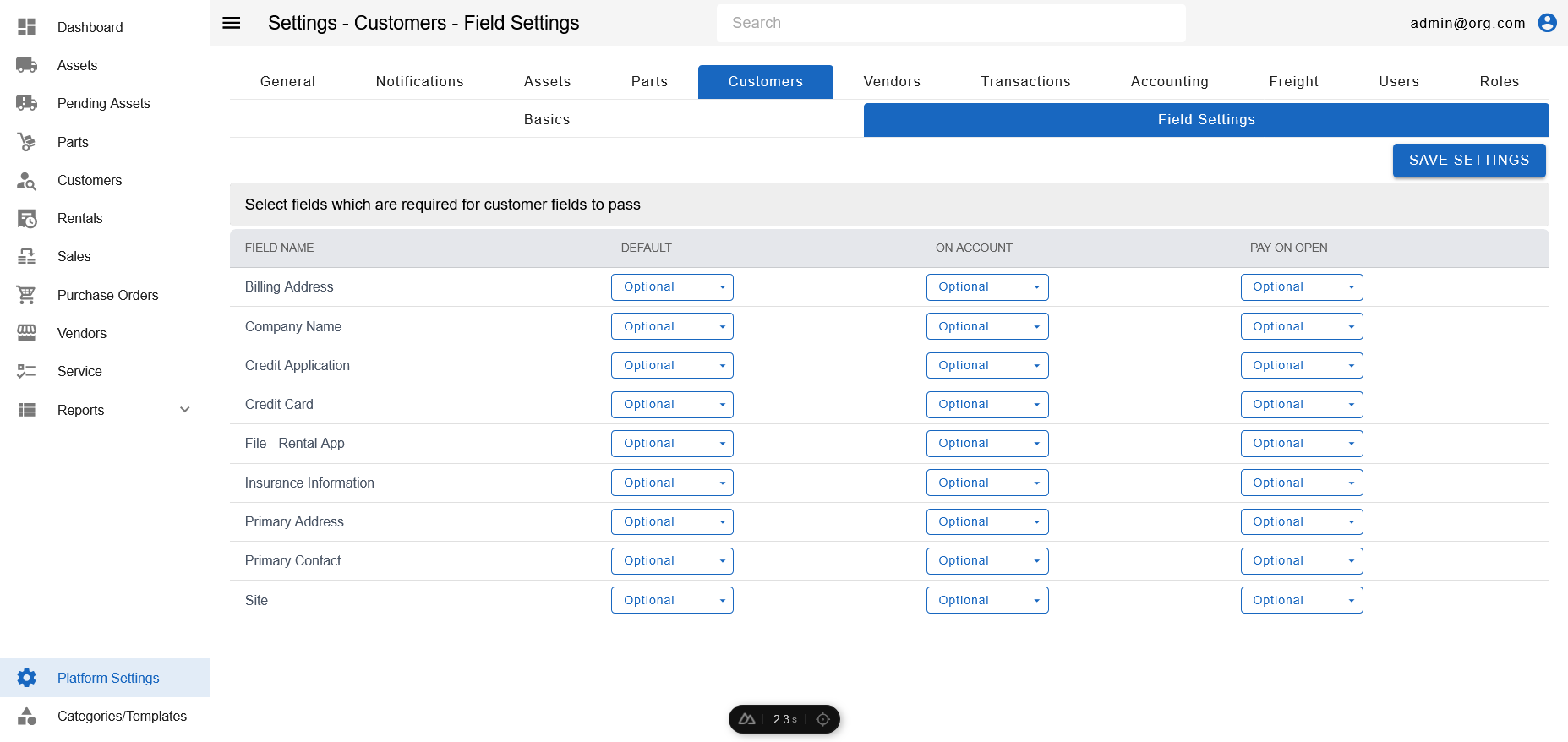Image resolution: width=1568 pixels, height=742 pixels.
Task: Click the Platform Settings gear icon
Action: pyautogui.click(x=27, y=678)
